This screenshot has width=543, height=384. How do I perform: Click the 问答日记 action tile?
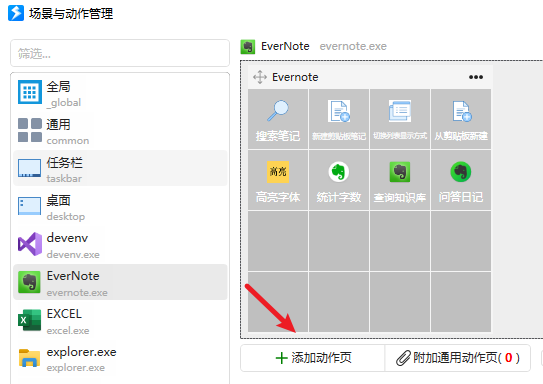[461, 180]
